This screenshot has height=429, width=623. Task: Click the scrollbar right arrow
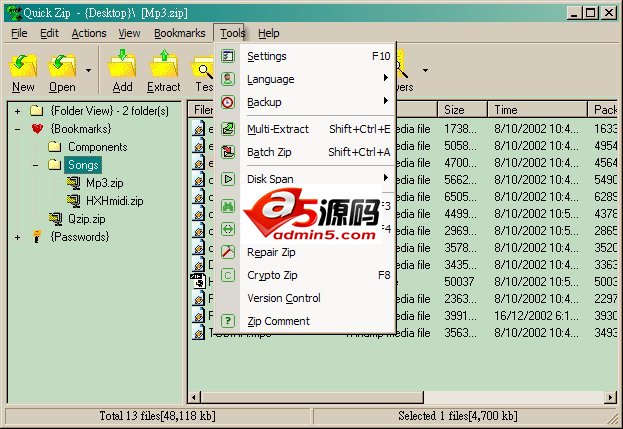611,396
